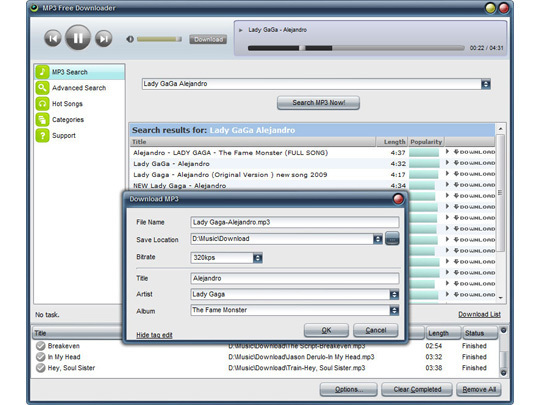This screenshot has height=405, width=540.
Task: Sort downloads by Status column
Action: (479, 333)
